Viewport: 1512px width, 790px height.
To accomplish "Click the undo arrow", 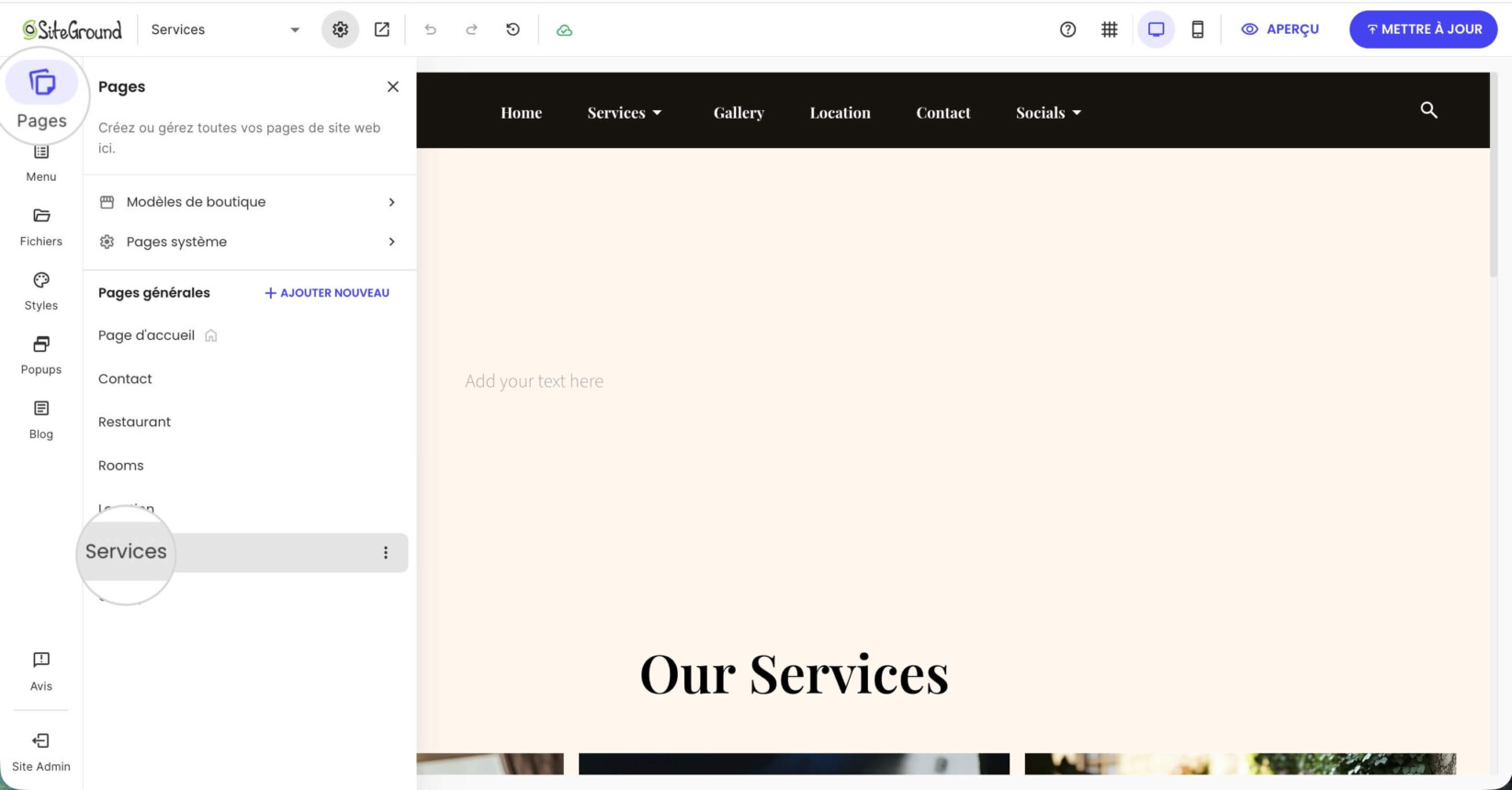I will (430, 29).
